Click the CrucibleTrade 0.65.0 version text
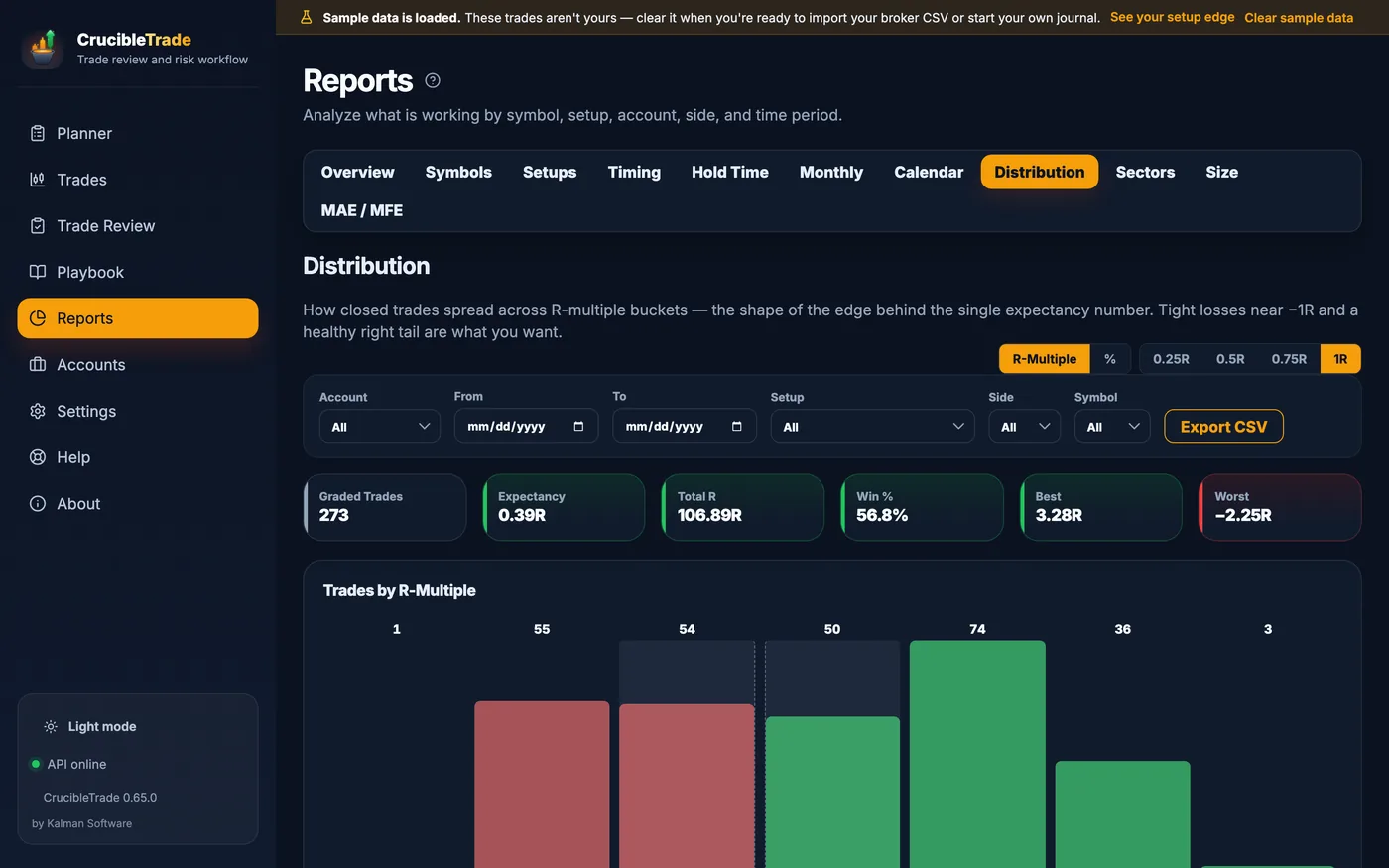The height and width of the screenshot is (868, 1389). coord(100,798)
